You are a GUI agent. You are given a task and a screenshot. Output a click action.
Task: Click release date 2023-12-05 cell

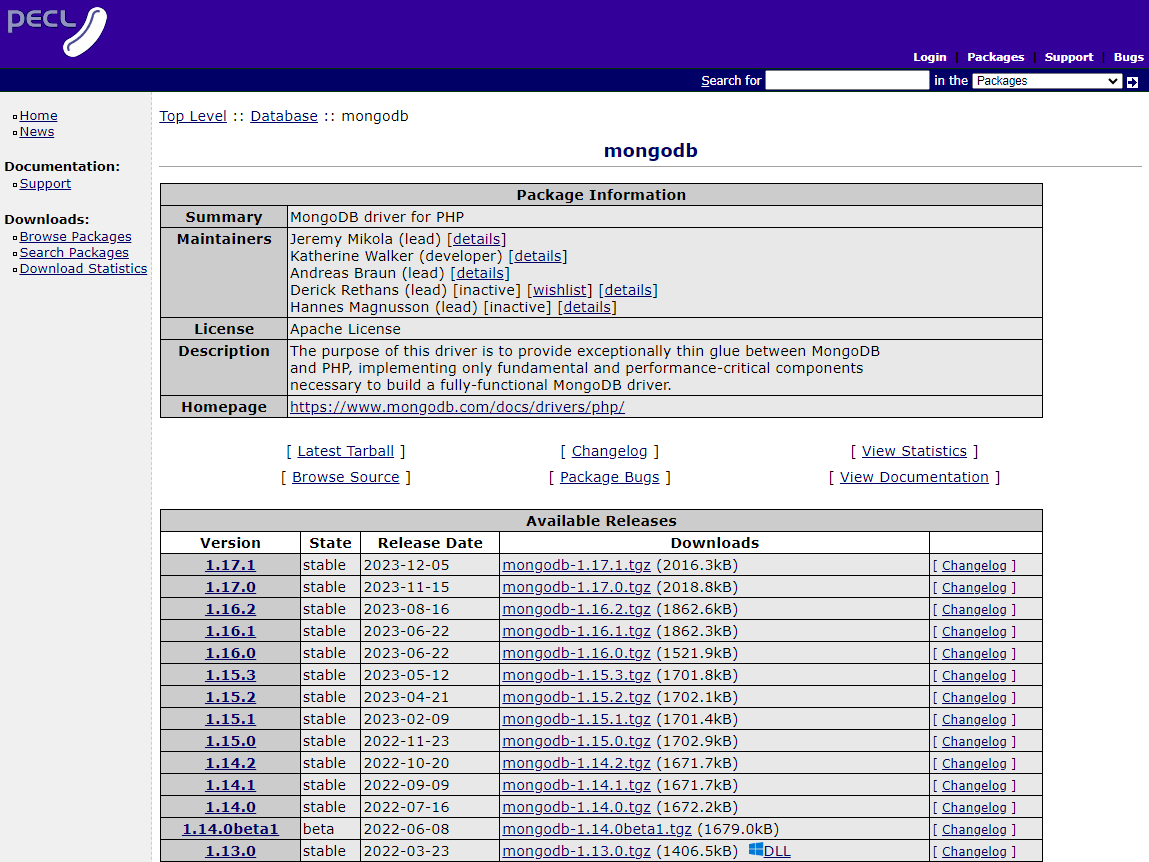(x=430, y=565)
